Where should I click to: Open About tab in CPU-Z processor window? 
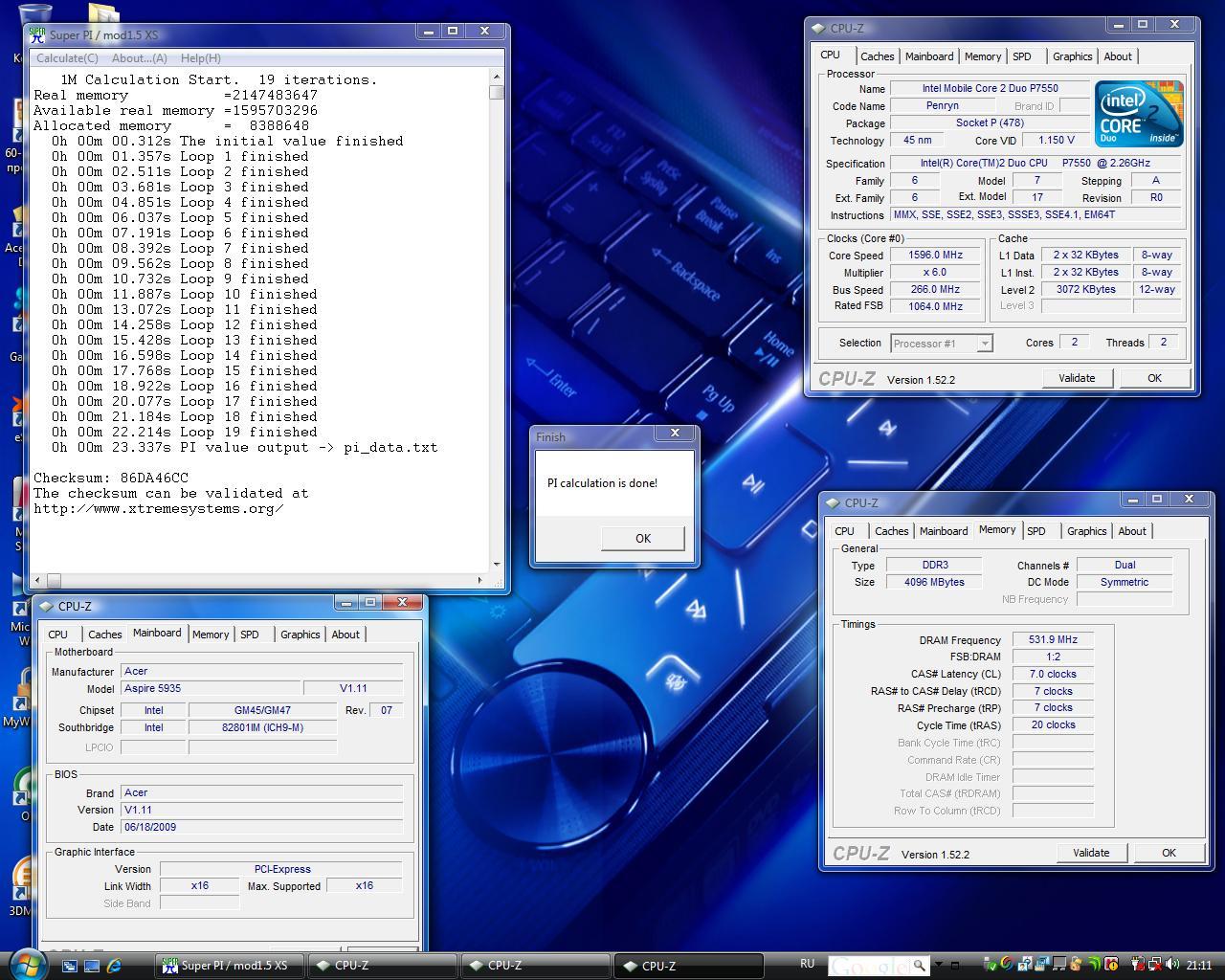[x=1118, y=56]
